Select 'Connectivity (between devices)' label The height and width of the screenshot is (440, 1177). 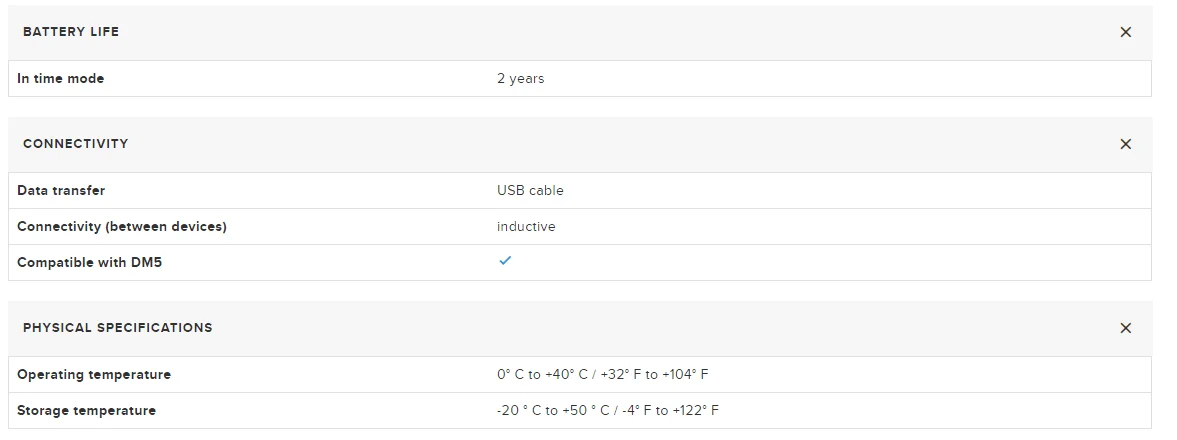(122, 226)
